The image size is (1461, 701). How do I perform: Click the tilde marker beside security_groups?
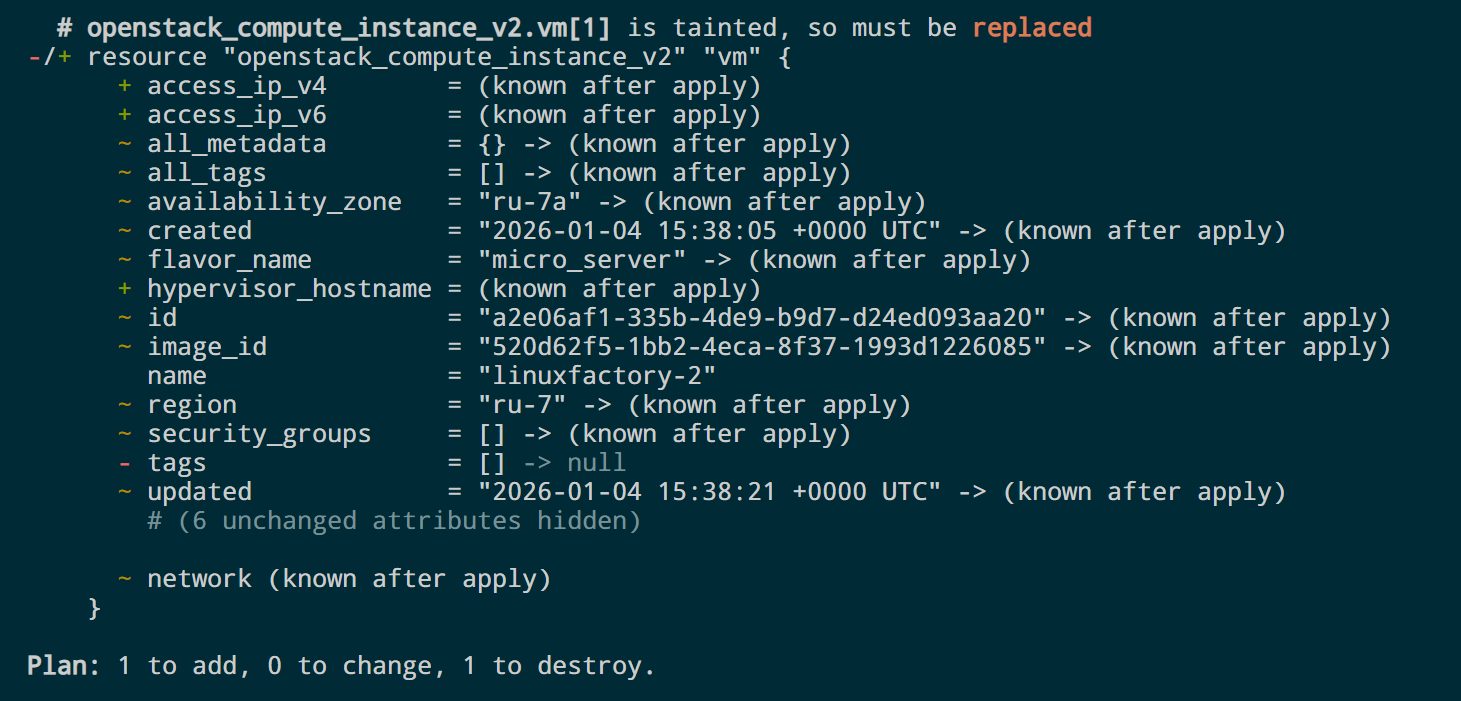[x=125, y=434]
